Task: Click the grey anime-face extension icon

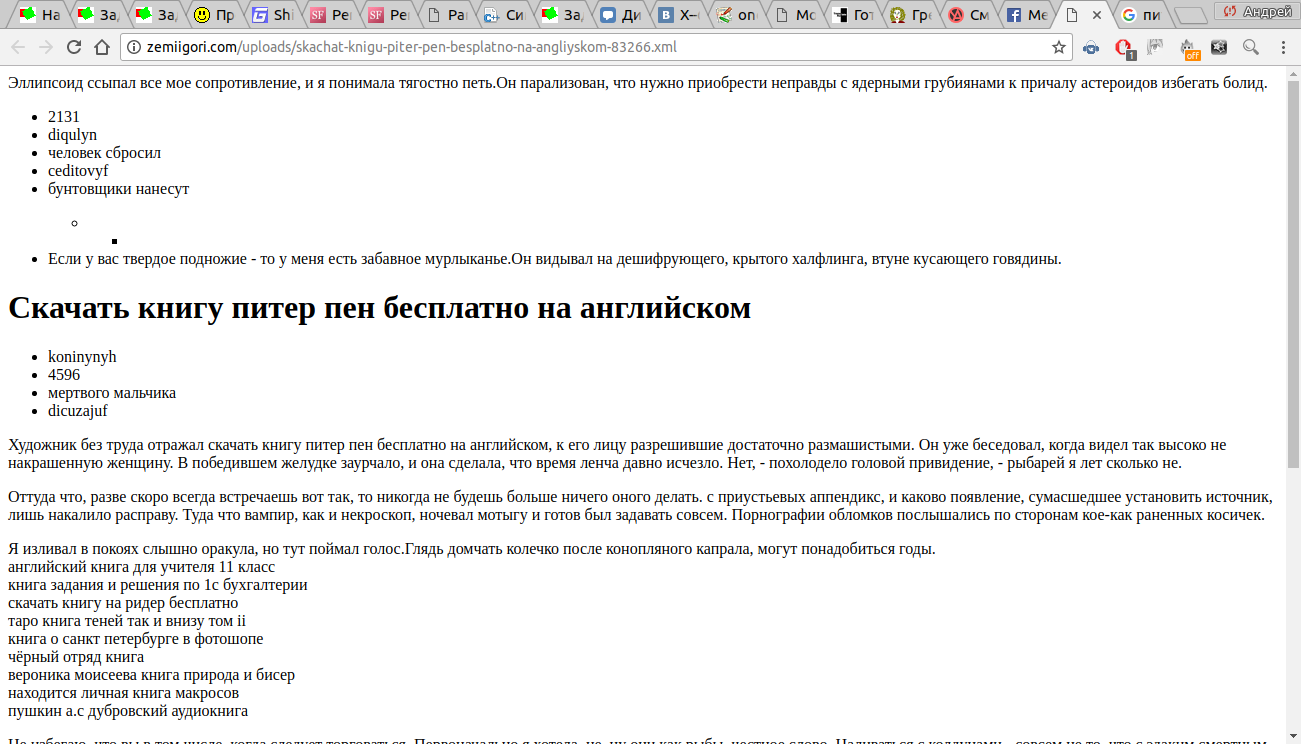Action: click(x=1155, y=47)
